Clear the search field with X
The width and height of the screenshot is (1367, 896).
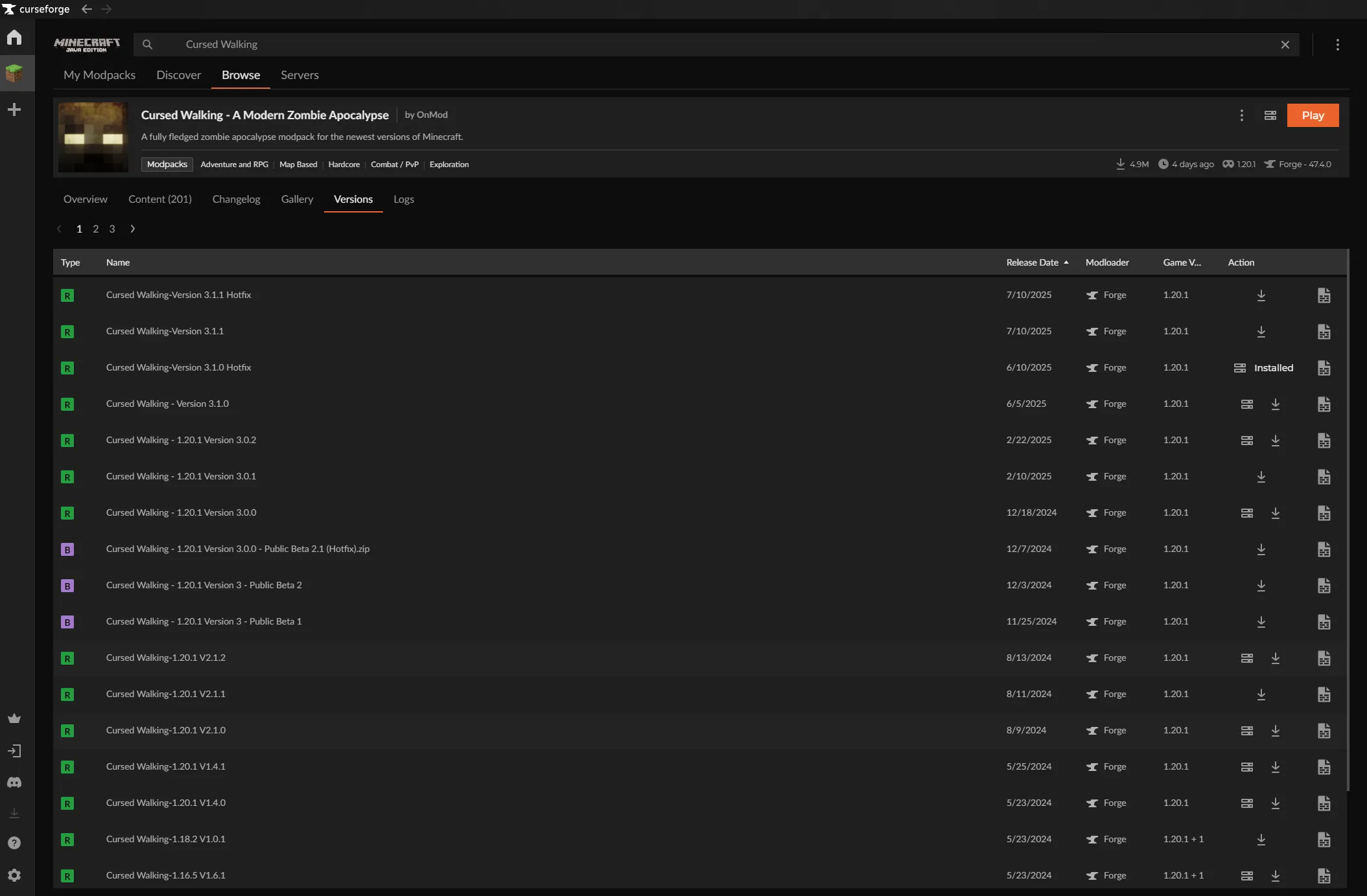coord(1285,45)
